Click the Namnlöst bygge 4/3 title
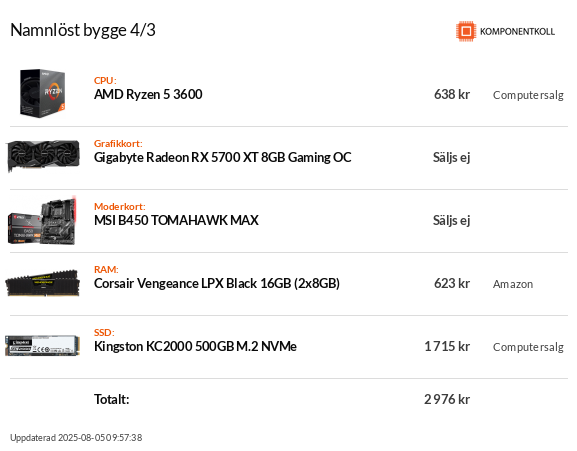The width and height of the screenshot is (577, 451). pyautogui.click(x=83, y=30)
